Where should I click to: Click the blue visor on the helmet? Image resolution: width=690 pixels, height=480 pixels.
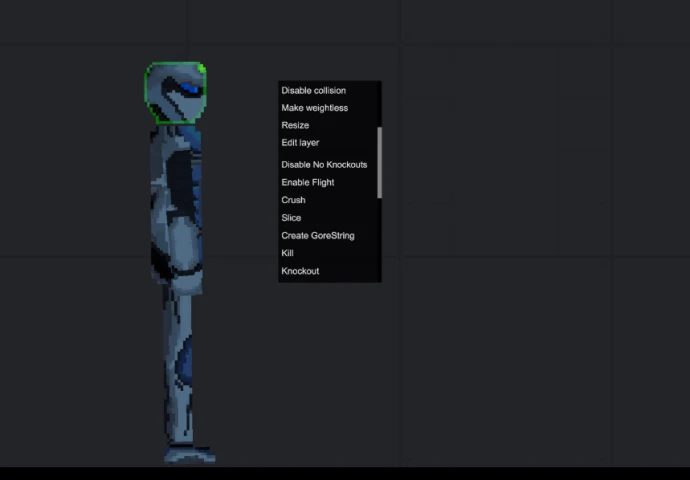187,91
